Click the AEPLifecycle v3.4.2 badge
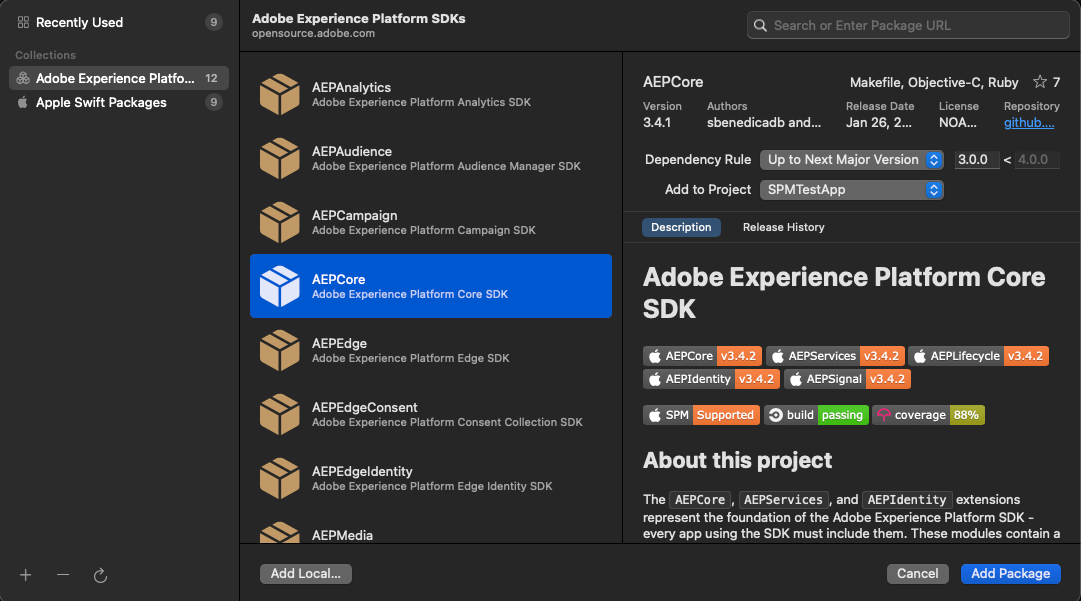 pyautogui.click(x=978, y=356)
